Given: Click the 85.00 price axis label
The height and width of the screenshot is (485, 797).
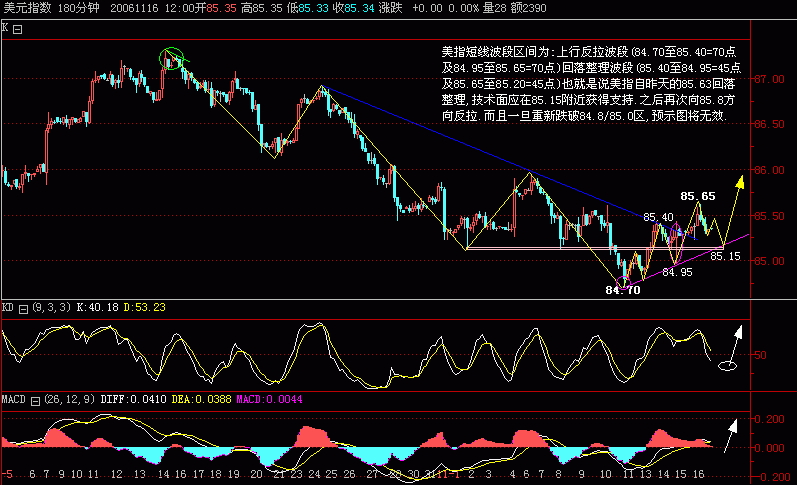Looking at the screenshot, I should point(769,261).
